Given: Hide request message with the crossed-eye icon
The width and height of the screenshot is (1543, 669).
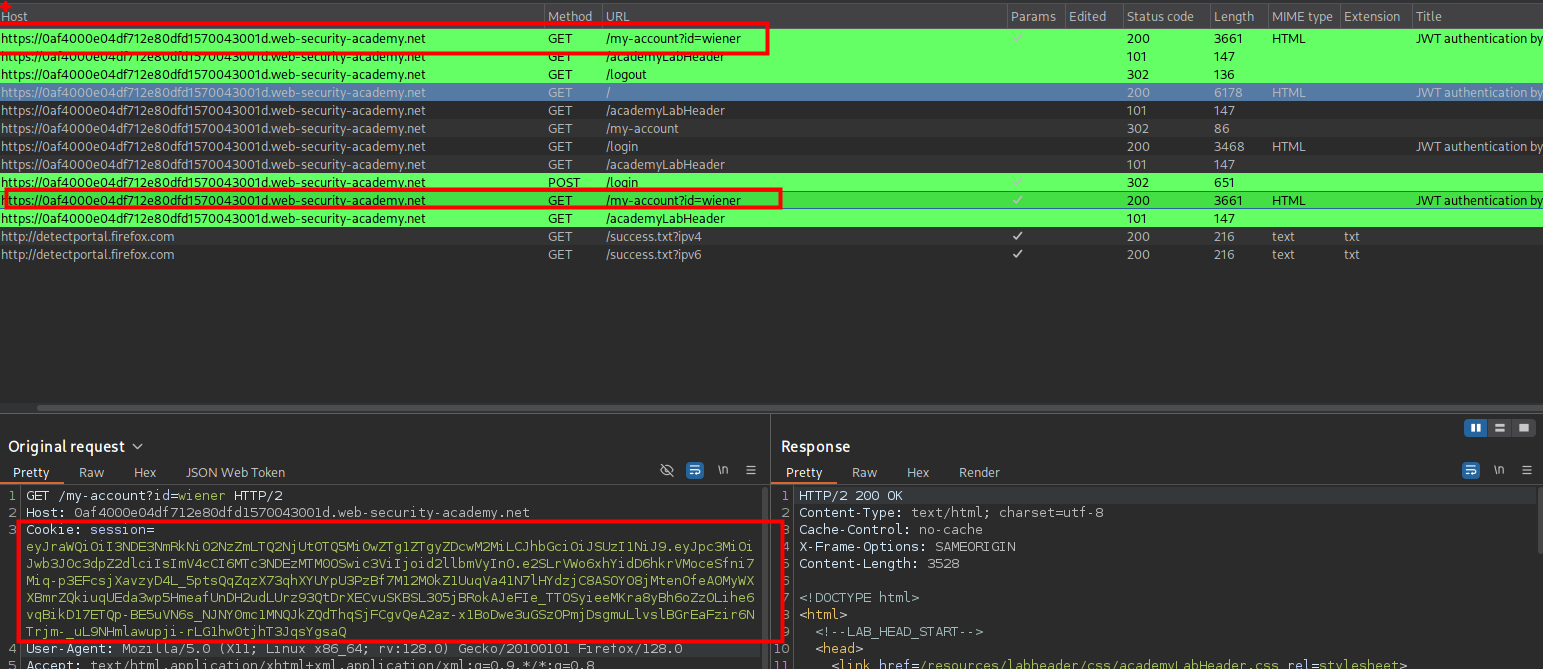Looking at the screenshot, I should tap(667, 470).
